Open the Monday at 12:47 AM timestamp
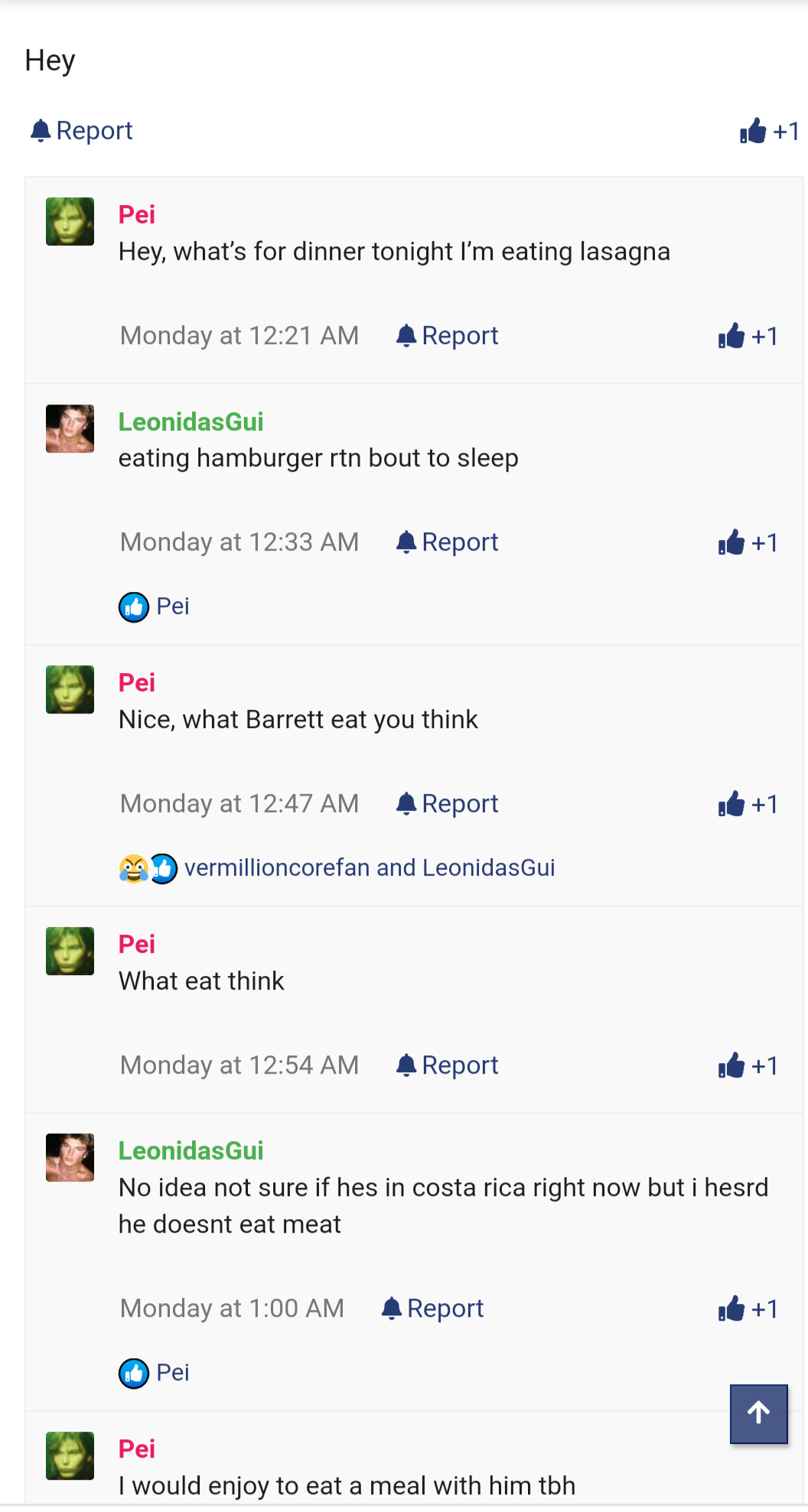Viewport: 808px width, 1512px height. coord(239,804)
